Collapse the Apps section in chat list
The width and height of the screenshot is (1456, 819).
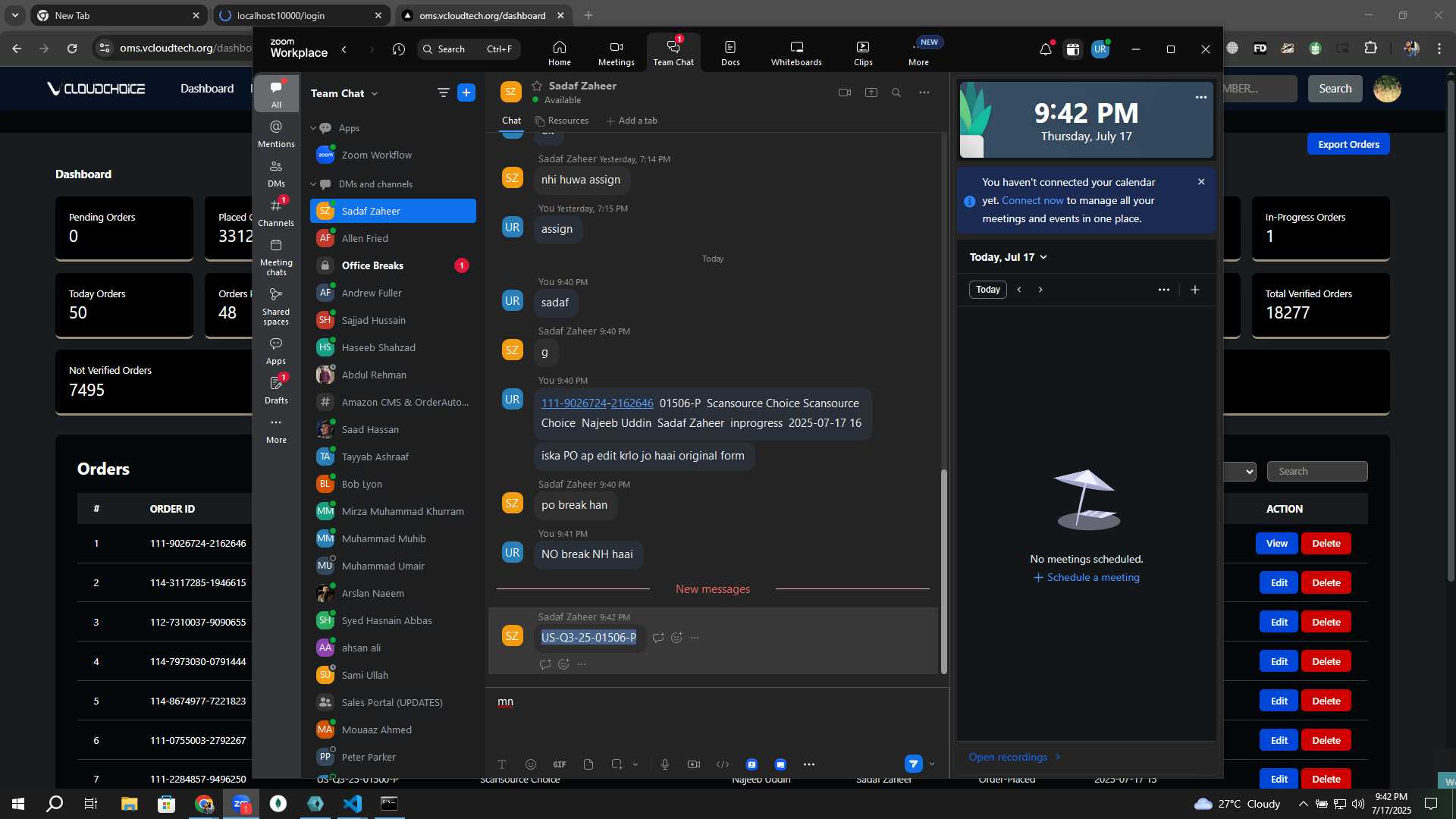[x=313, y=128]
